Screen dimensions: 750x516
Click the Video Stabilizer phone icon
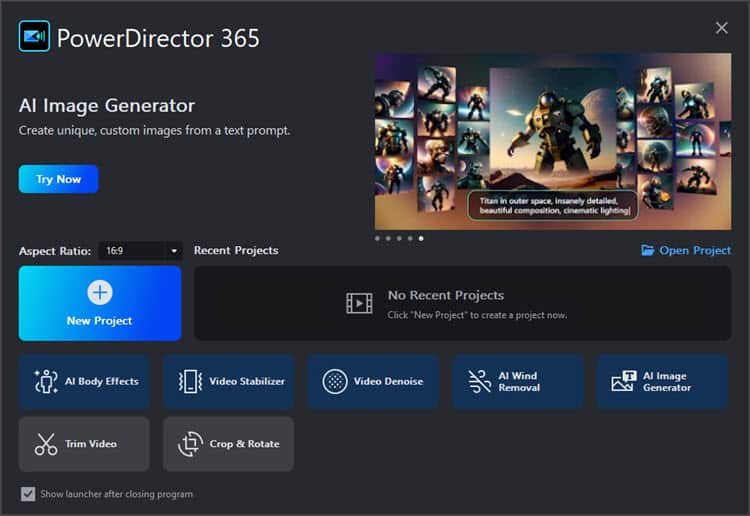[x=190, y=382]
